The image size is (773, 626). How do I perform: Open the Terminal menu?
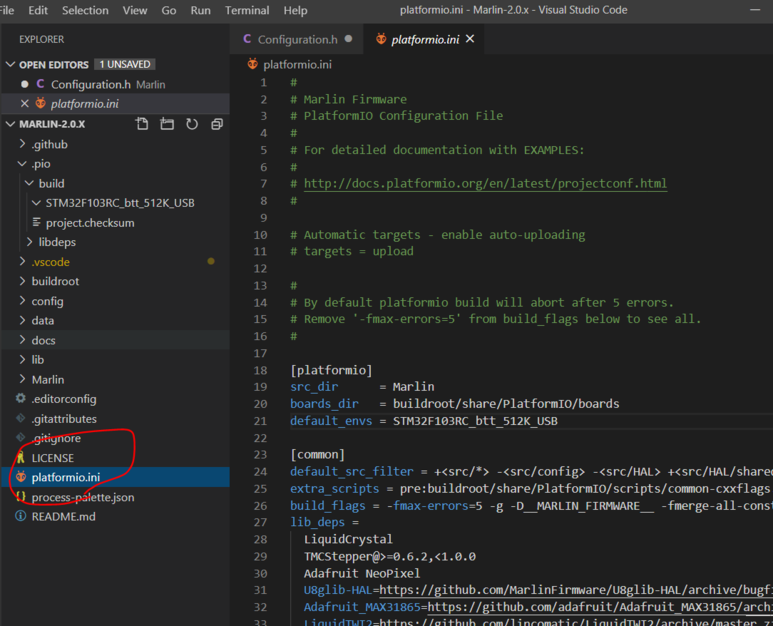(x=247, y=10)
